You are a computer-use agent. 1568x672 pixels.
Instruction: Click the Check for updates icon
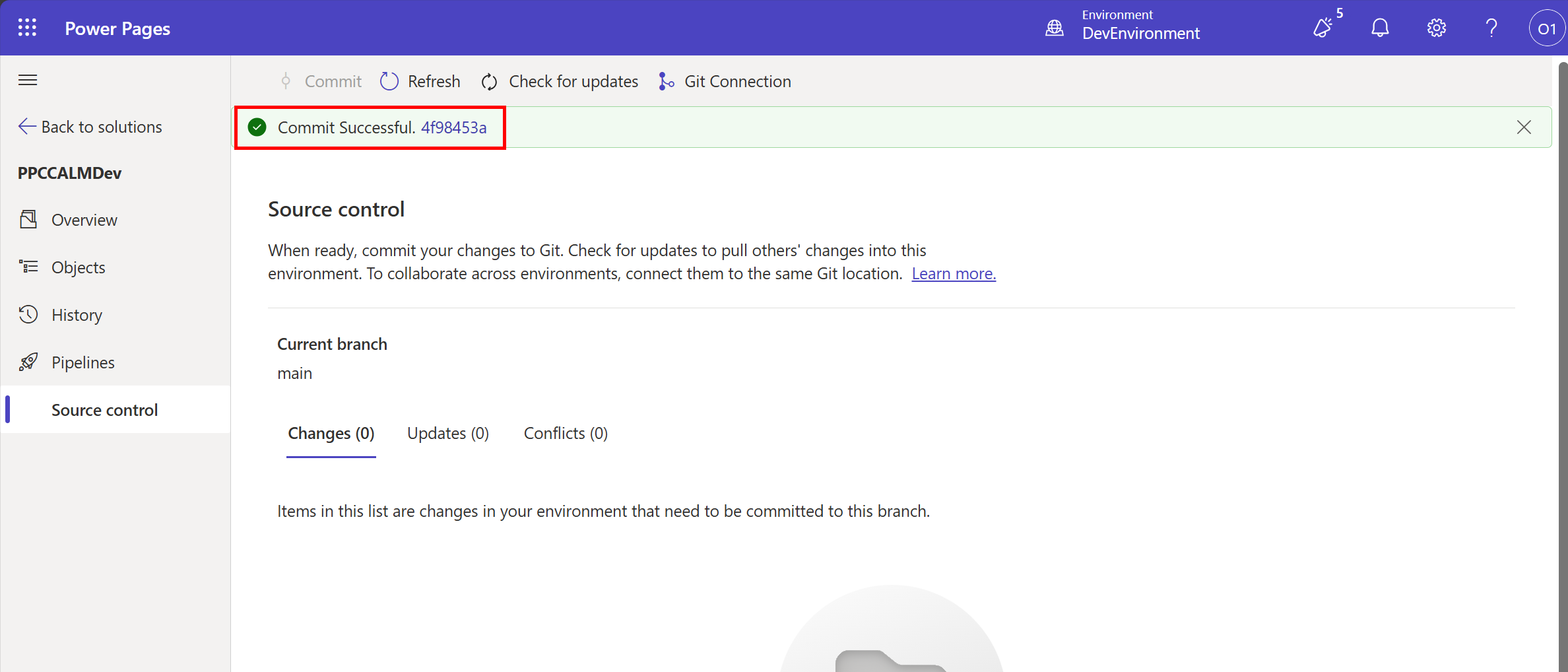click(489, 81)
